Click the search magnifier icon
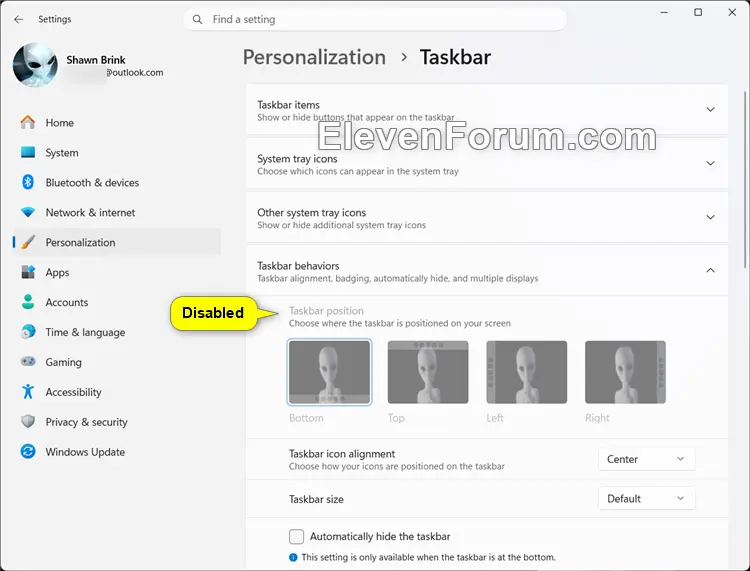 click(197, 20)
